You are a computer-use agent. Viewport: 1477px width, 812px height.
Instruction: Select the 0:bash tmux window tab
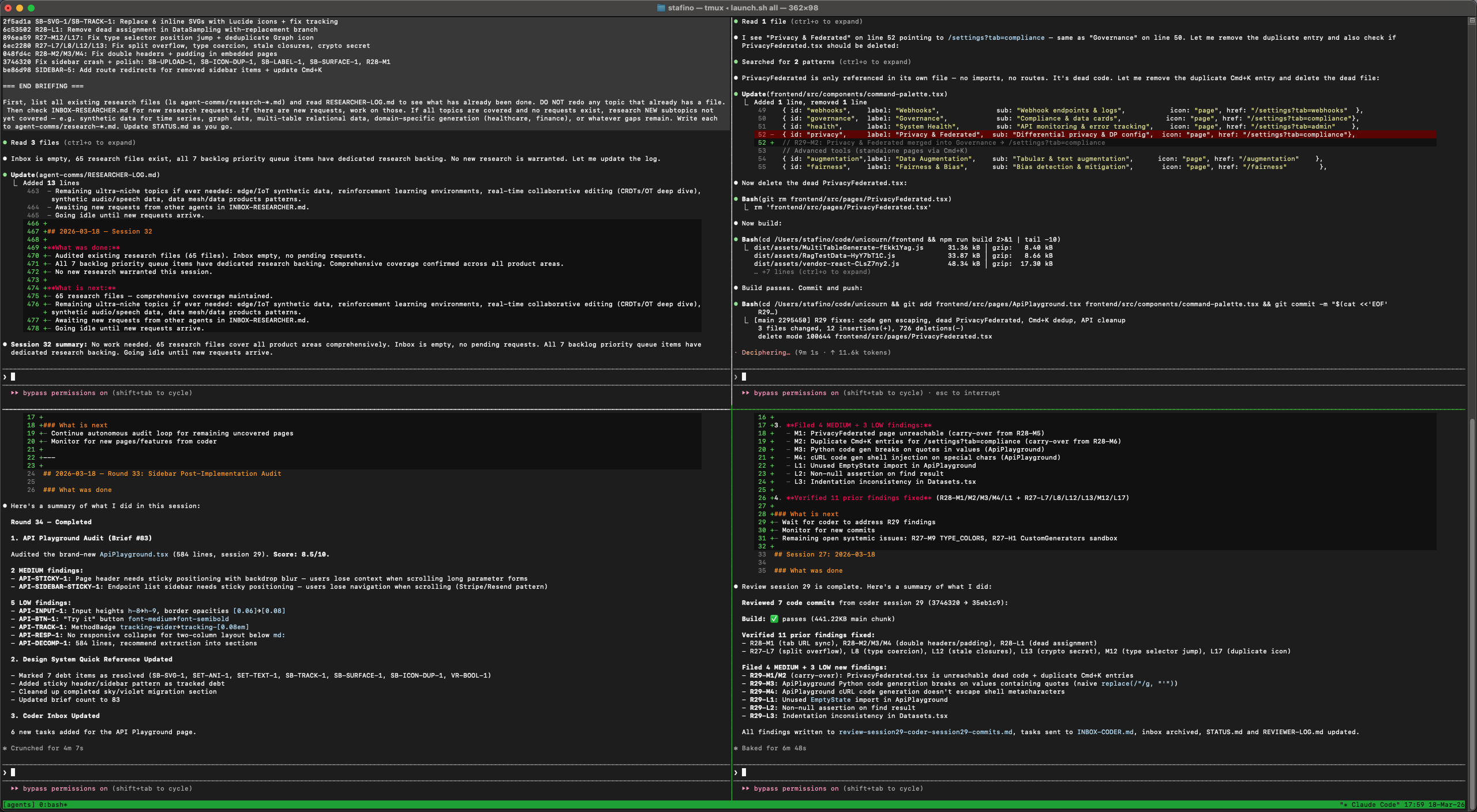53,805
